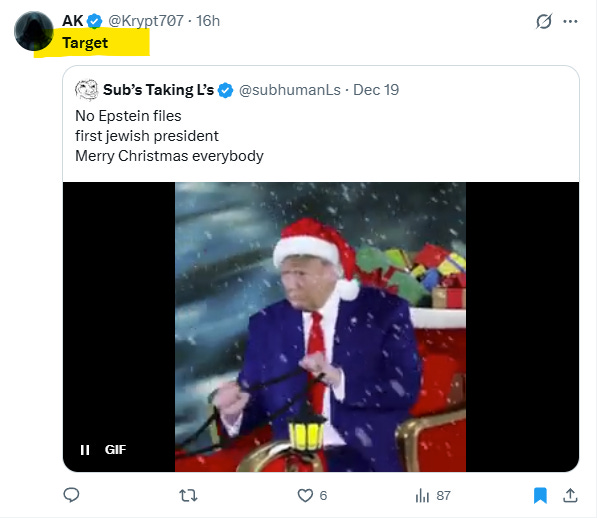This screenshot has height=518, width=597.
Task: Click the Grok slashed-circle icon
Action: 544,21
